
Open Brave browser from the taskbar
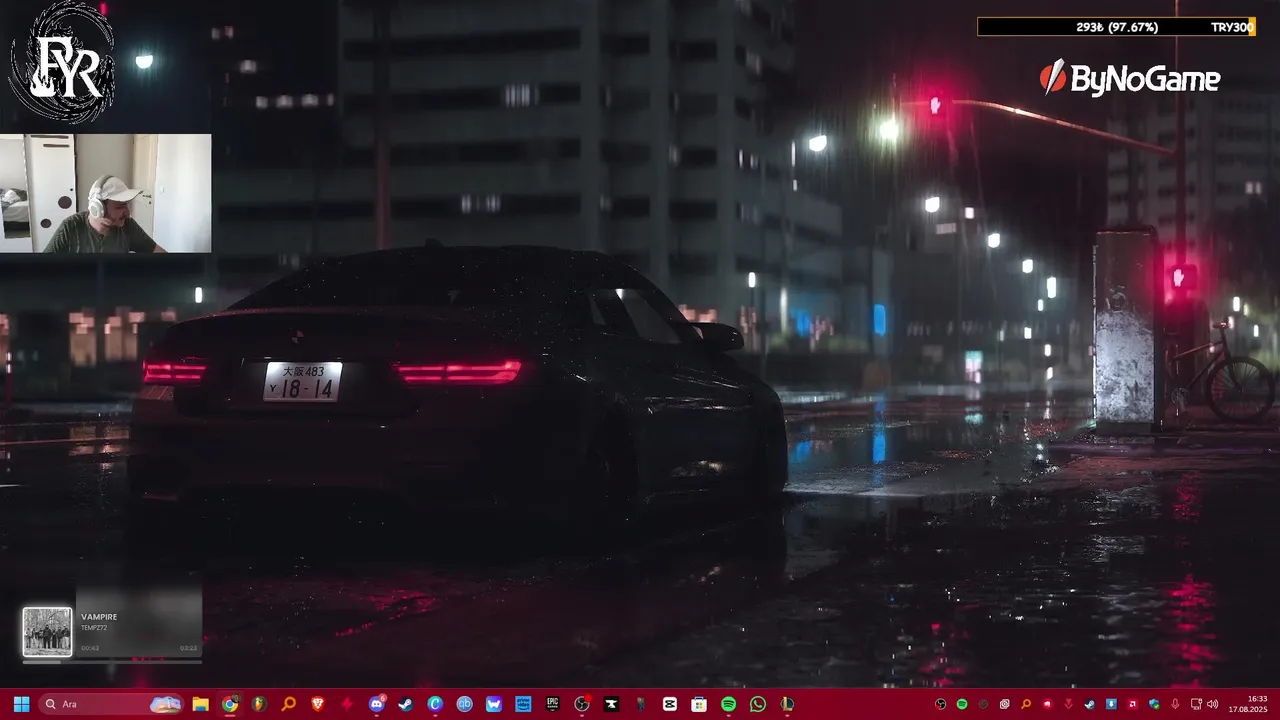point(318,704)
